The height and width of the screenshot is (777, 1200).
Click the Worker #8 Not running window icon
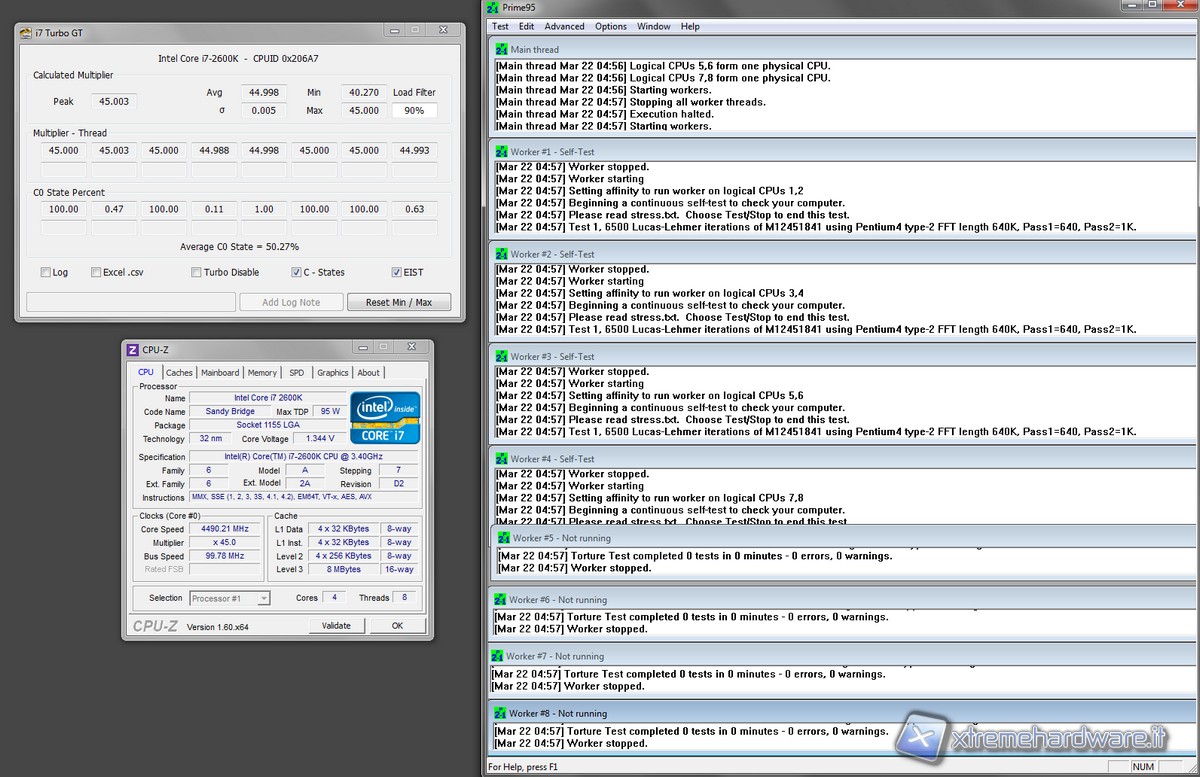tap(500, 714)
